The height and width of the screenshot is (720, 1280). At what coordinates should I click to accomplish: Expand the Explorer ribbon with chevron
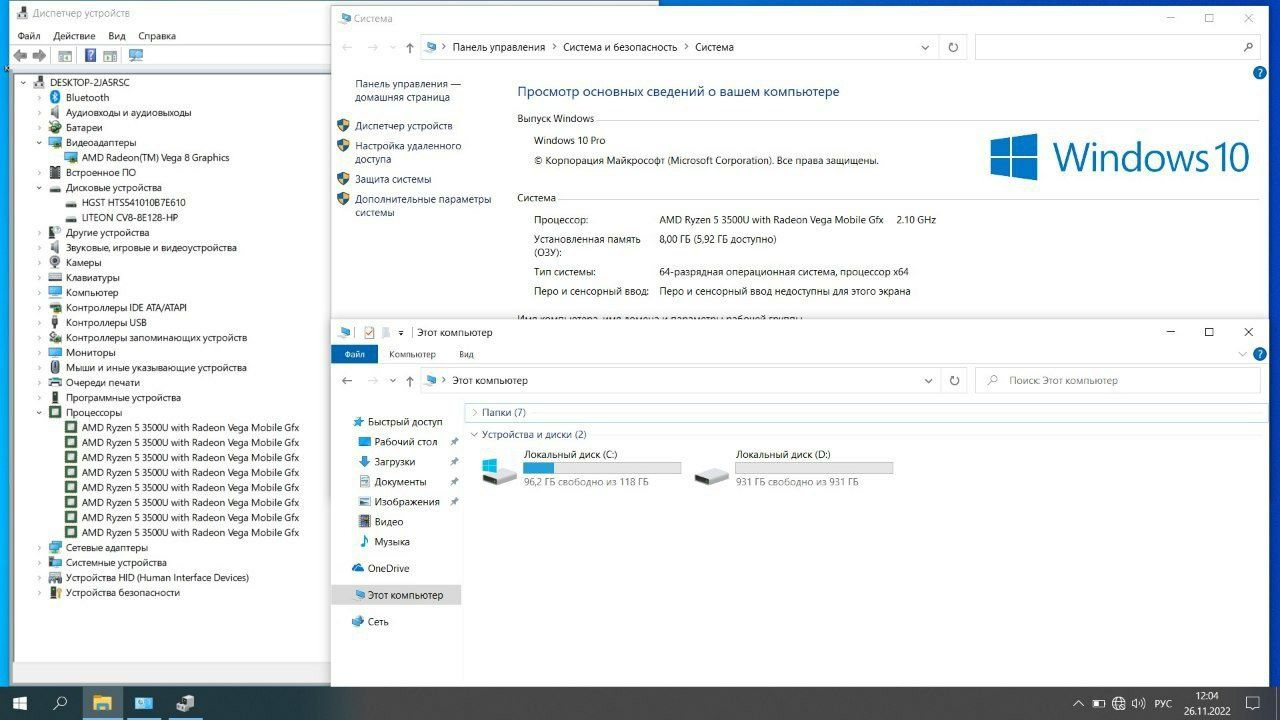pyautogui.click(x=1243, y=354)
